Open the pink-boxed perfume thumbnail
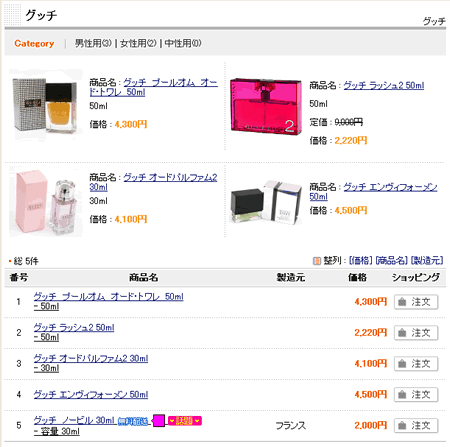The height and width of the screenshot is (447, 450). (x=45, y=202)
